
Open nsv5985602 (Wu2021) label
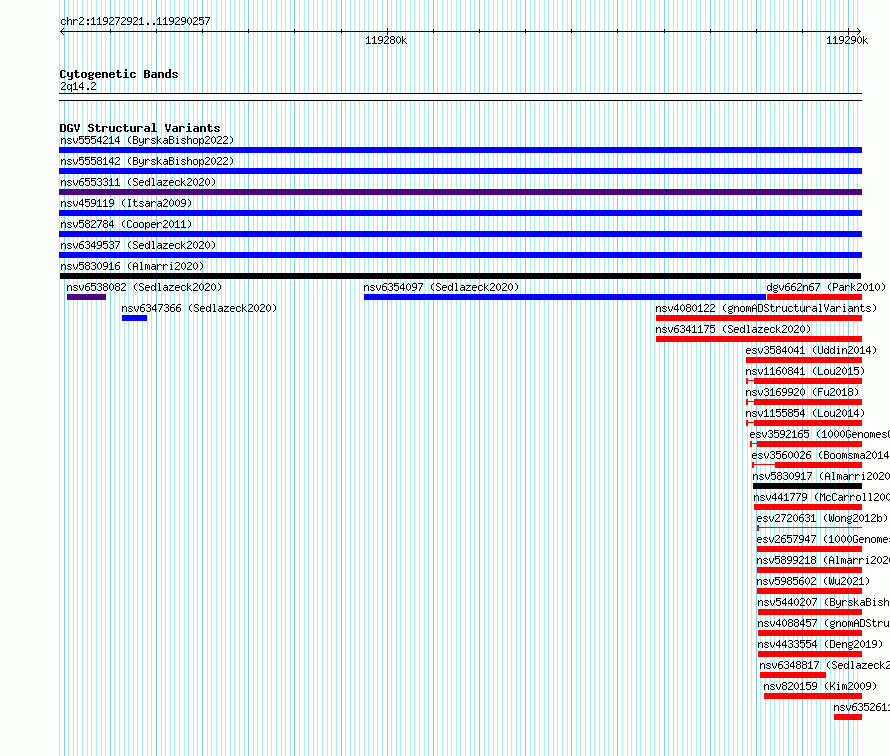(x=813, y=581)
